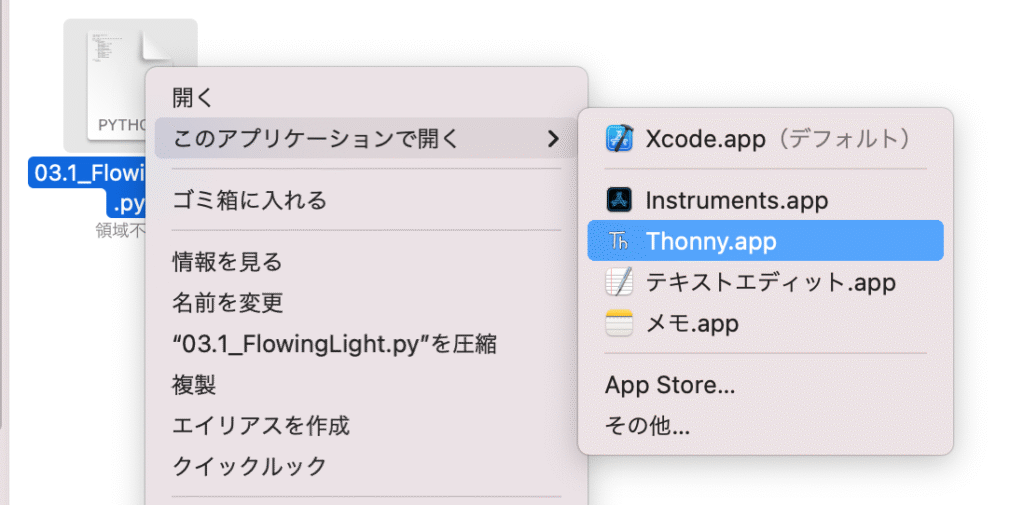
Task: Click the TextEdit (テキストエディット) app icon
Action: [x=620, y=282]
